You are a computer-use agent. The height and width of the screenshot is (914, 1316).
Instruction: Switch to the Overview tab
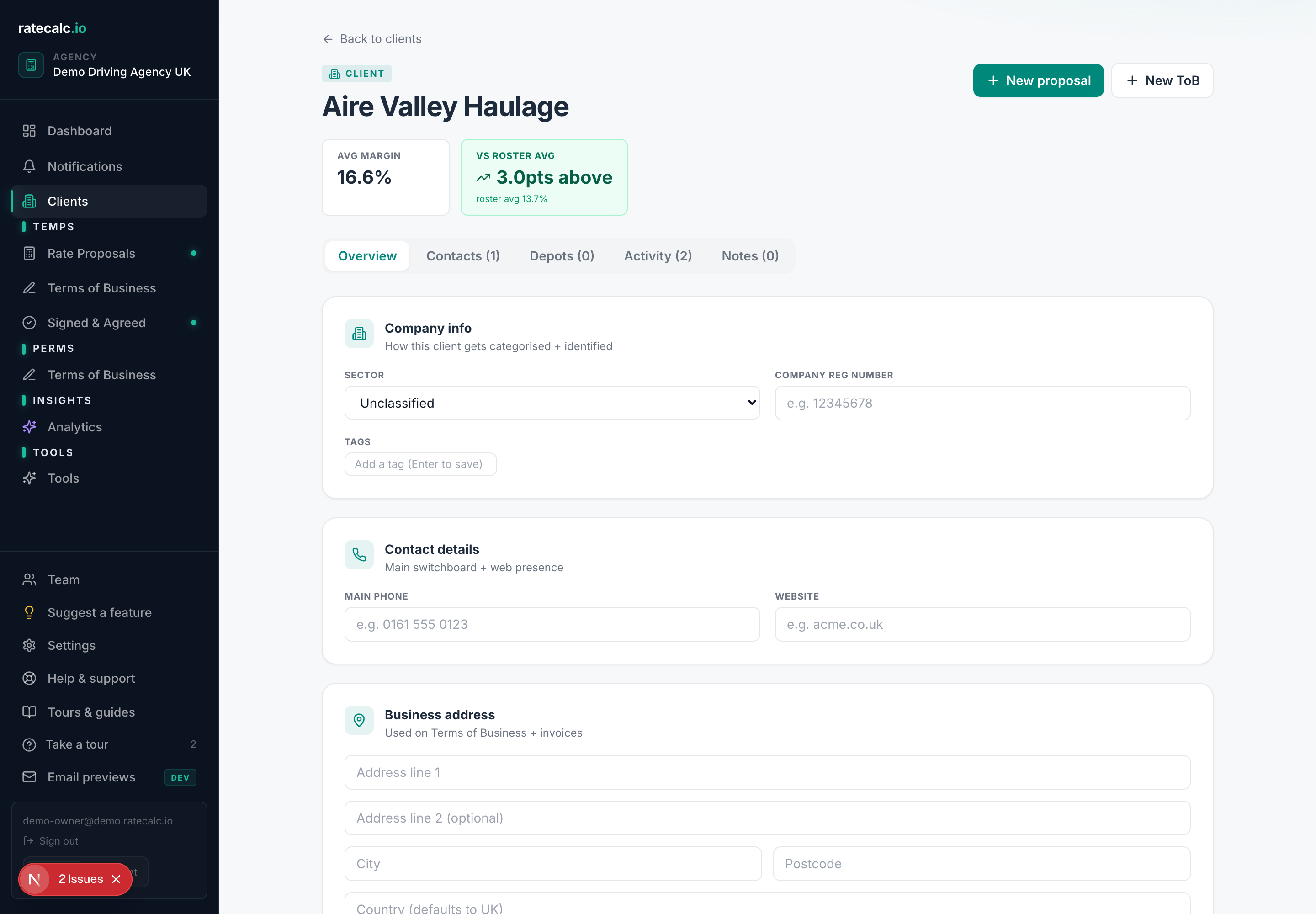coord(367,256)
